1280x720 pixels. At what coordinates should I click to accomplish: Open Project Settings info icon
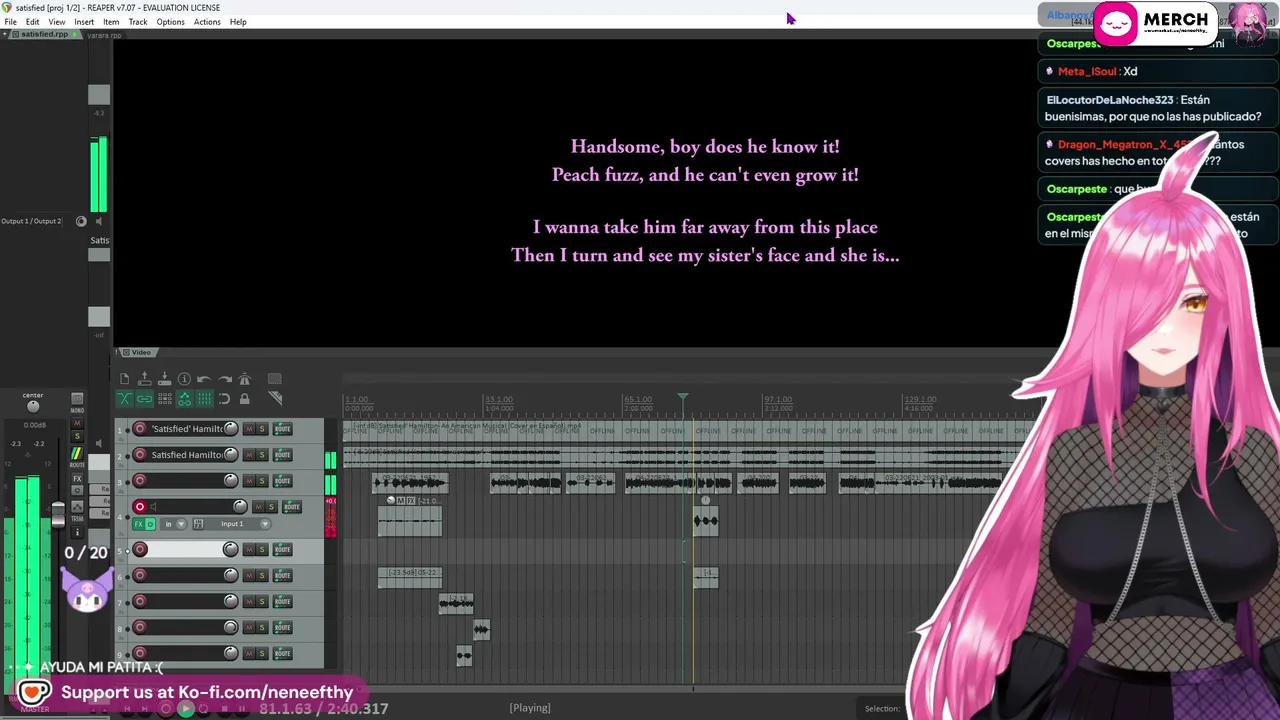coord(184,379)
